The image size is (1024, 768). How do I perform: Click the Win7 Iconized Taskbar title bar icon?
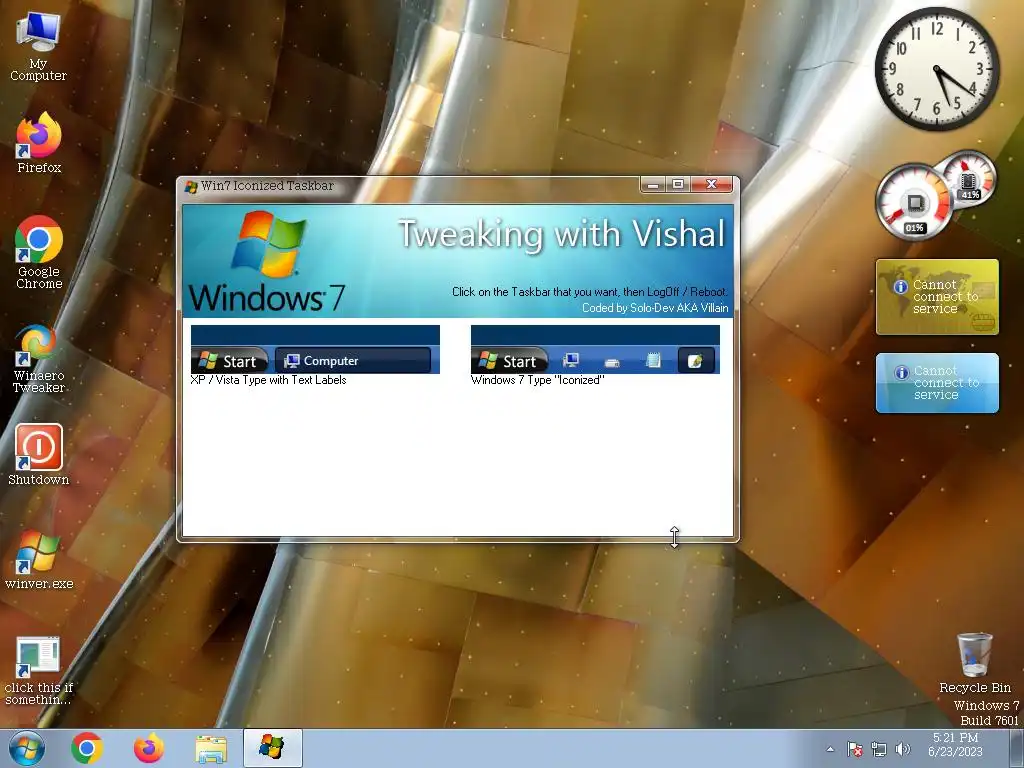(x=191, y=187)
